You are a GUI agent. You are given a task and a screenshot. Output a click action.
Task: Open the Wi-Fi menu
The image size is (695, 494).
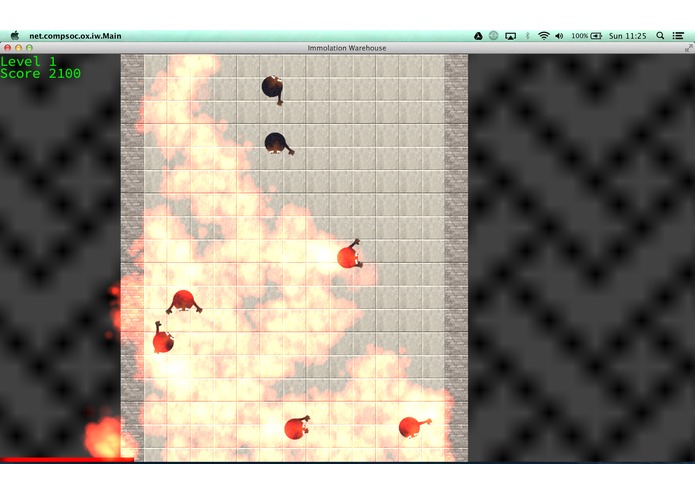[x=543, y=35]
